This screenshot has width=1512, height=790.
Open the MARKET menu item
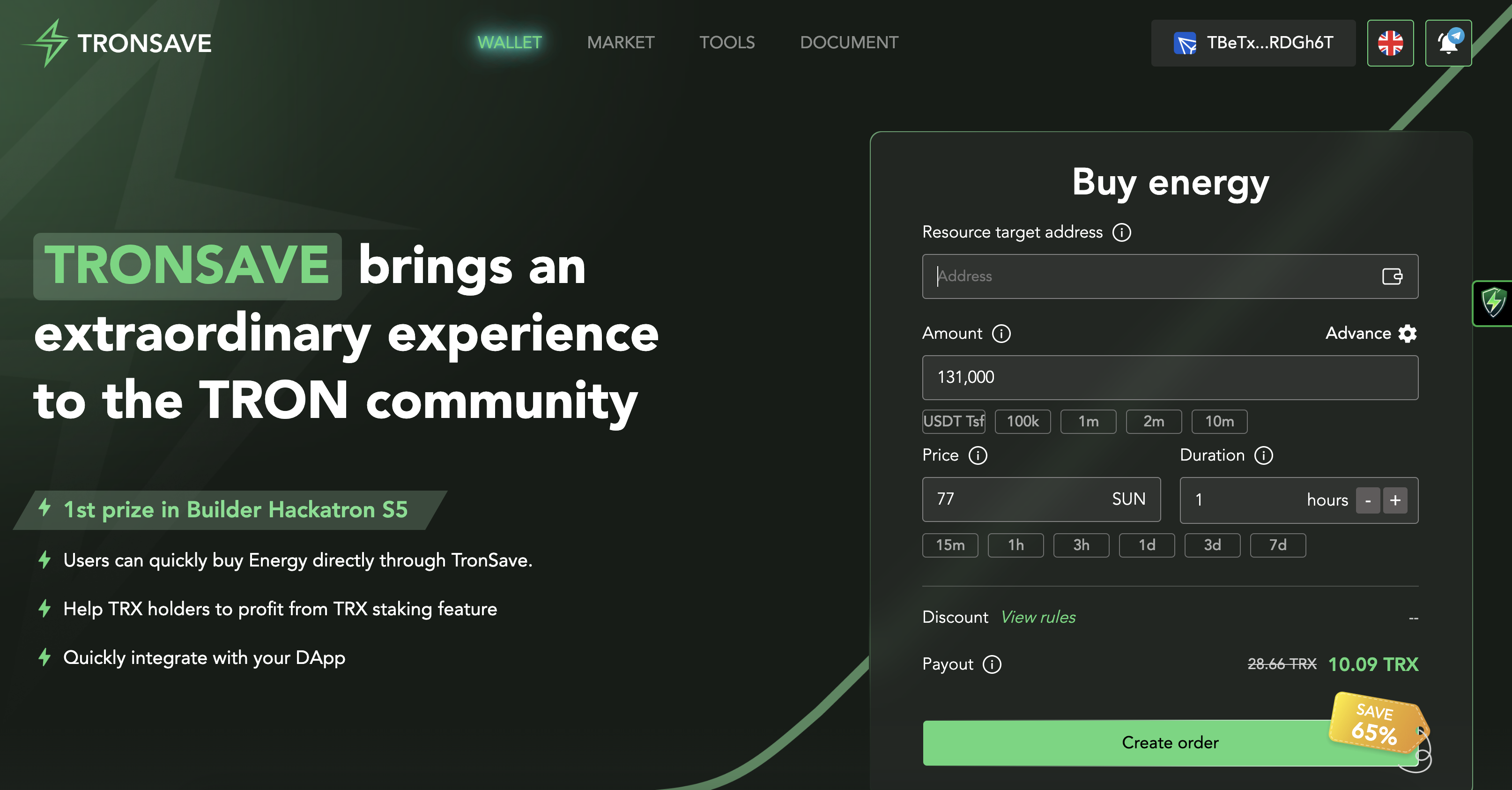coord(621,42)
